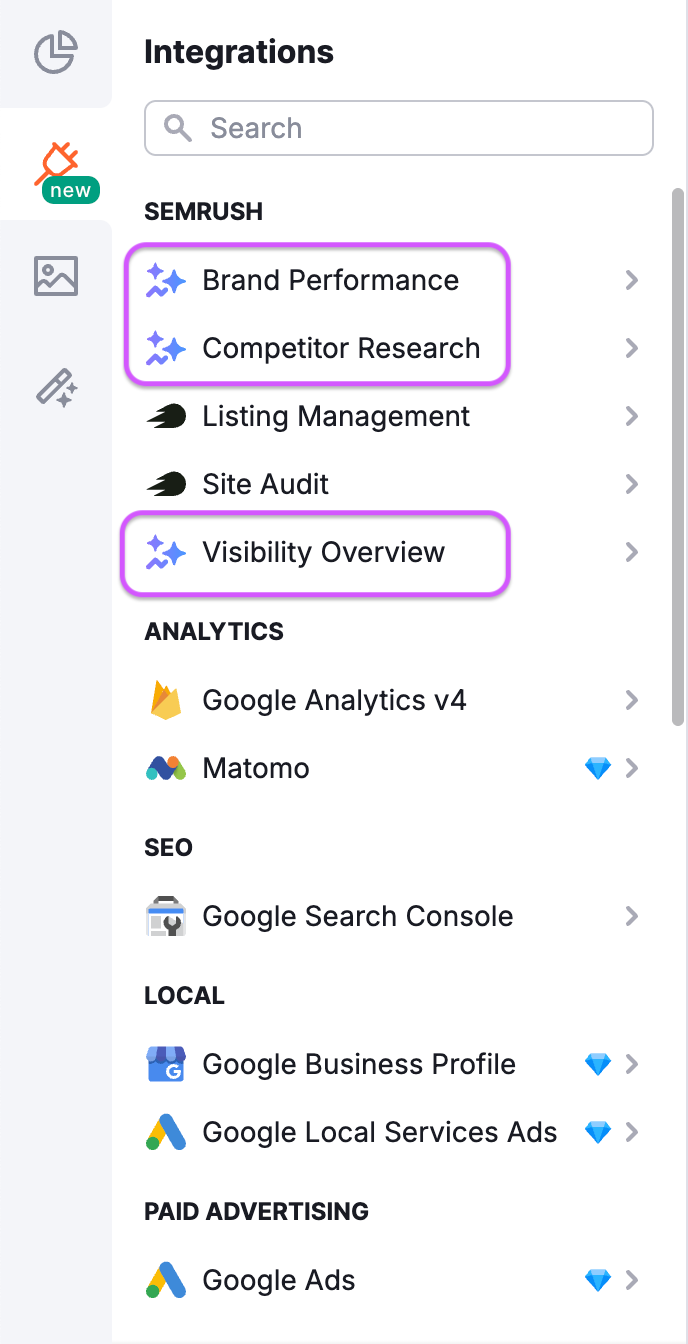The image size is (688, 1344).
Task: Expand the Visibility Overview integration
Action: [631, 552]
